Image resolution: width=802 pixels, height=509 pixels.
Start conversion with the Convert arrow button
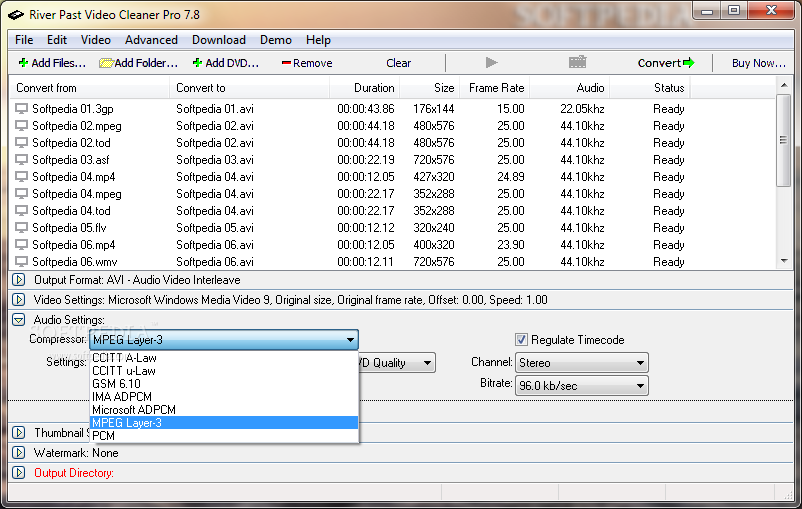[x=665, y=63]
